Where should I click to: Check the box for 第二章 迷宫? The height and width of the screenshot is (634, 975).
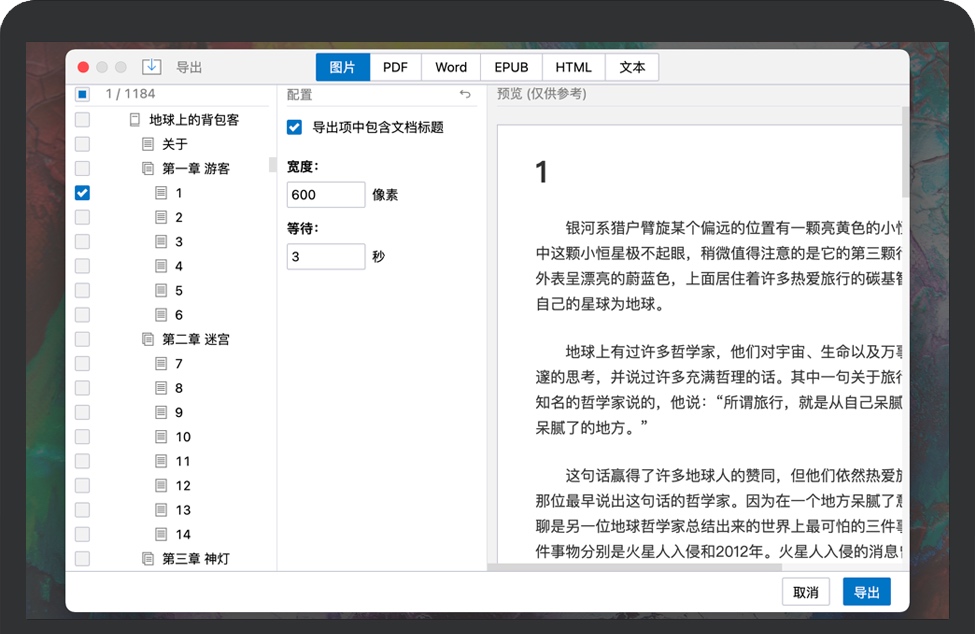coord(83,339)
